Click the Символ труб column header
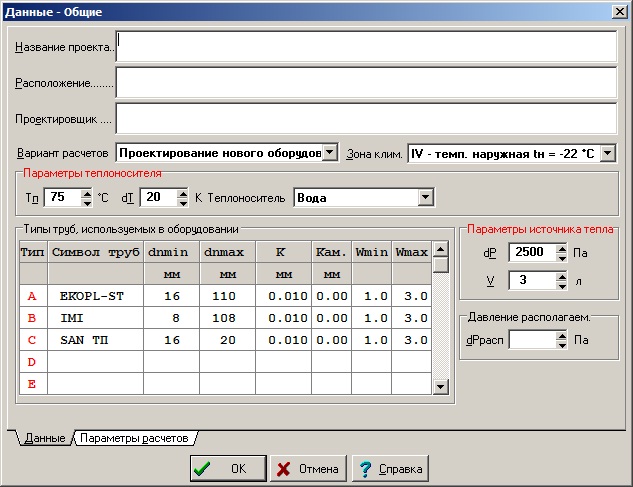Screen dimensions: 633x487 [x=95, y=252]
